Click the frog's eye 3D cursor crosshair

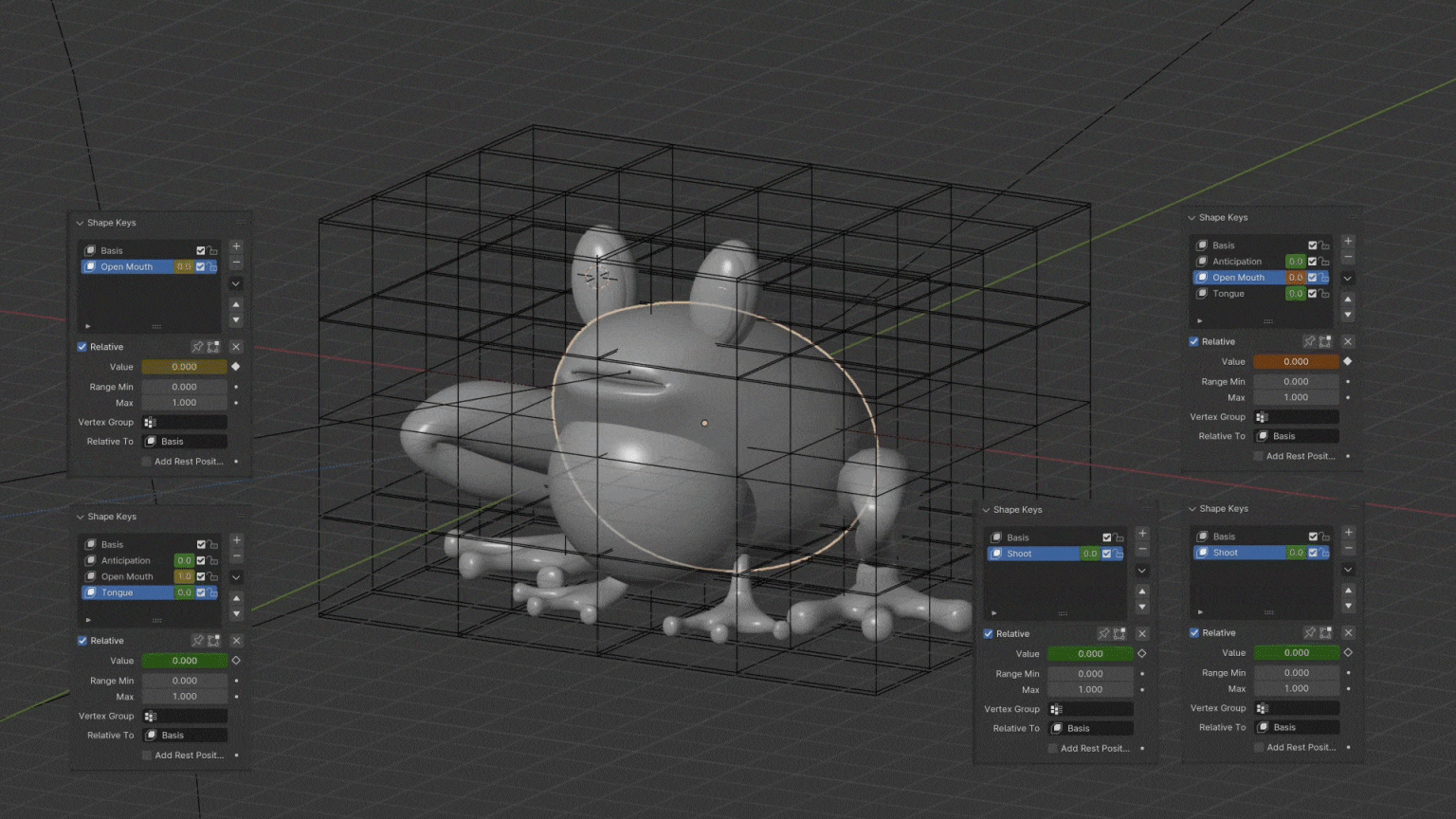(x=597, y=276)
